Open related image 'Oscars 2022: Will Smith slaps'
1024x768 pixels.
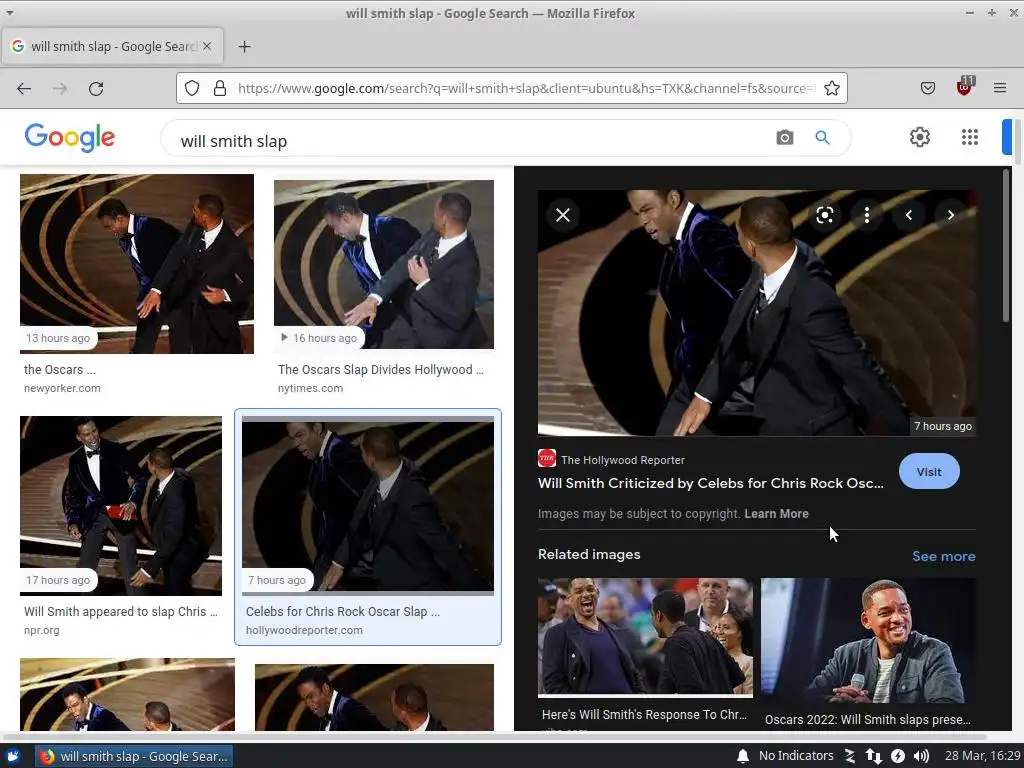(869, 640)
